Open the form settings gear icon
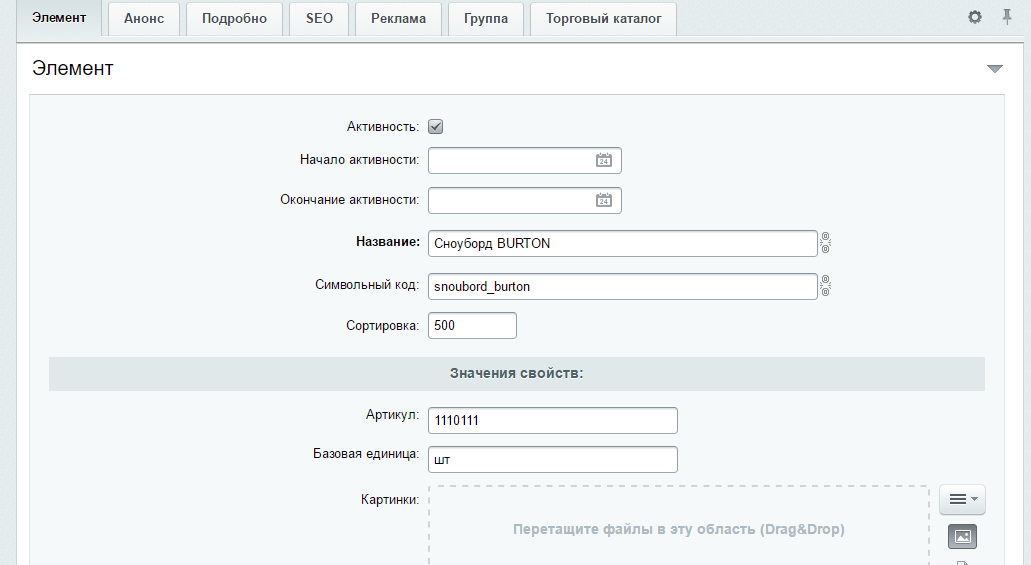1031x565 pixels. 975,17
